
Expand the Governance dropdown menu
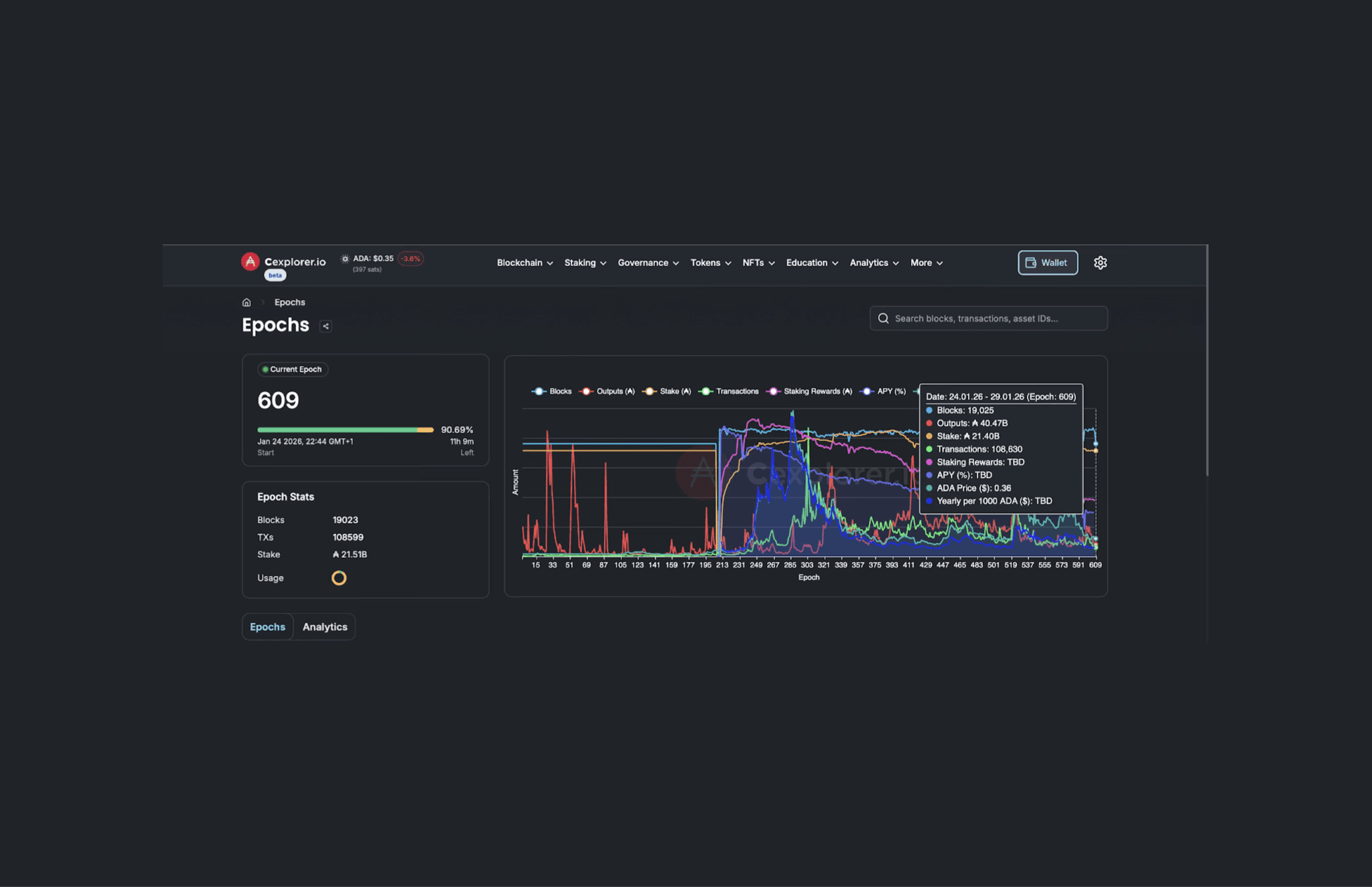click(x=648, y=263)
